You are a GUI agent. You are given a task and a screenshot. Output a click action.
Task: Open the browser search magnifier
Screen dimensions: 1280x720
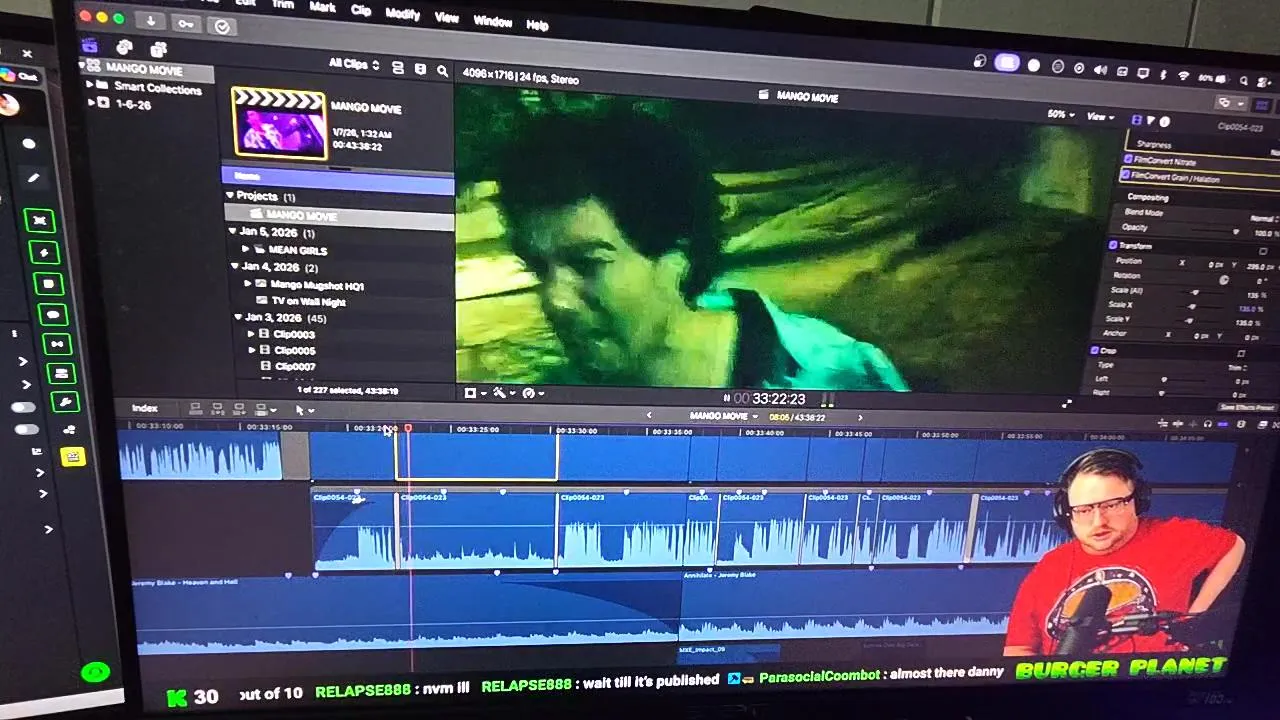(442, 71)
